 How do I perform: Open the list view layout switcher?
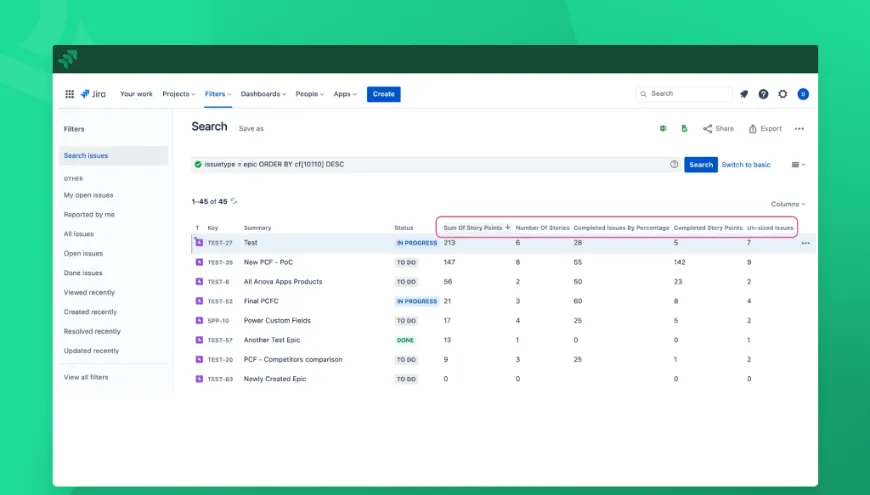point(798,164)
